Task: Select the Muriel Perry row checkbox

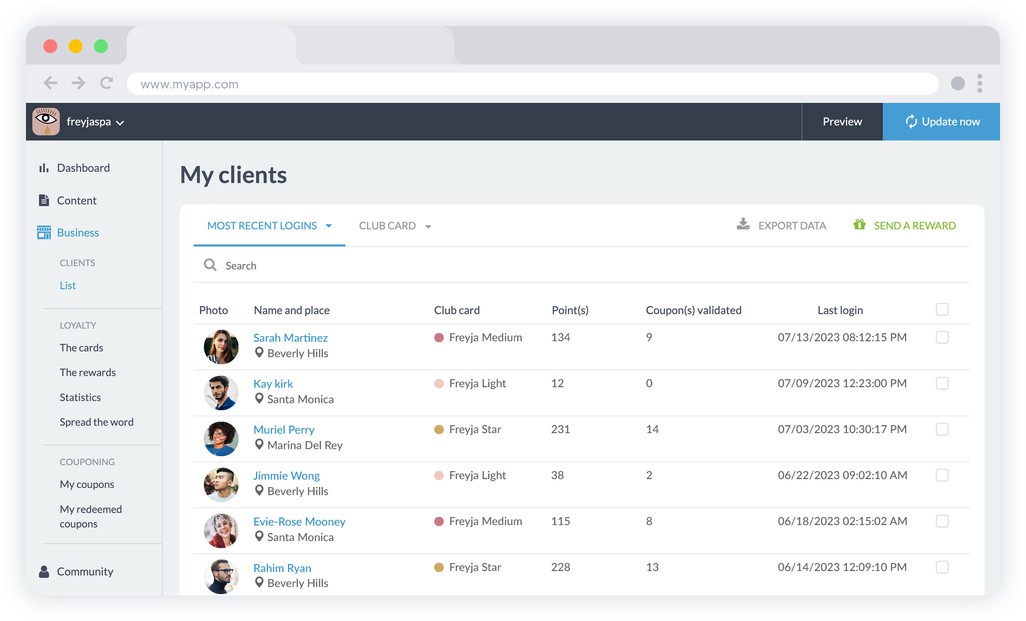Action: click(942, 430)
